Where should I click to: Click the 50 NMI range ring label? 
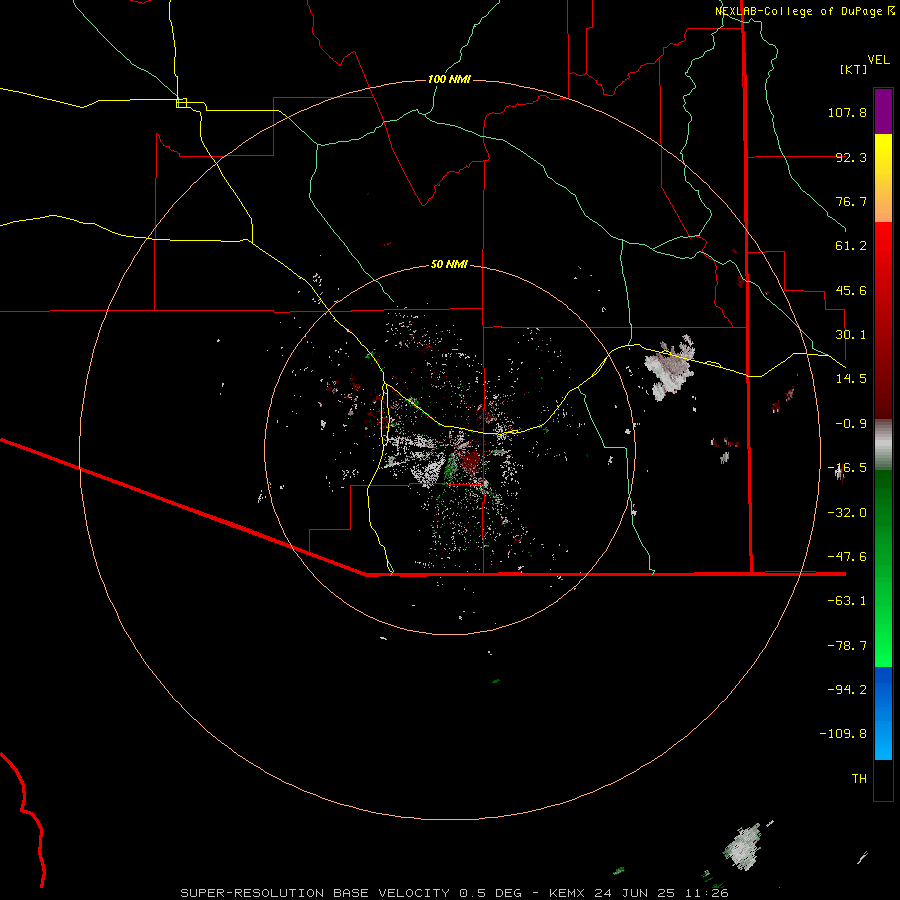click(449, 264)
